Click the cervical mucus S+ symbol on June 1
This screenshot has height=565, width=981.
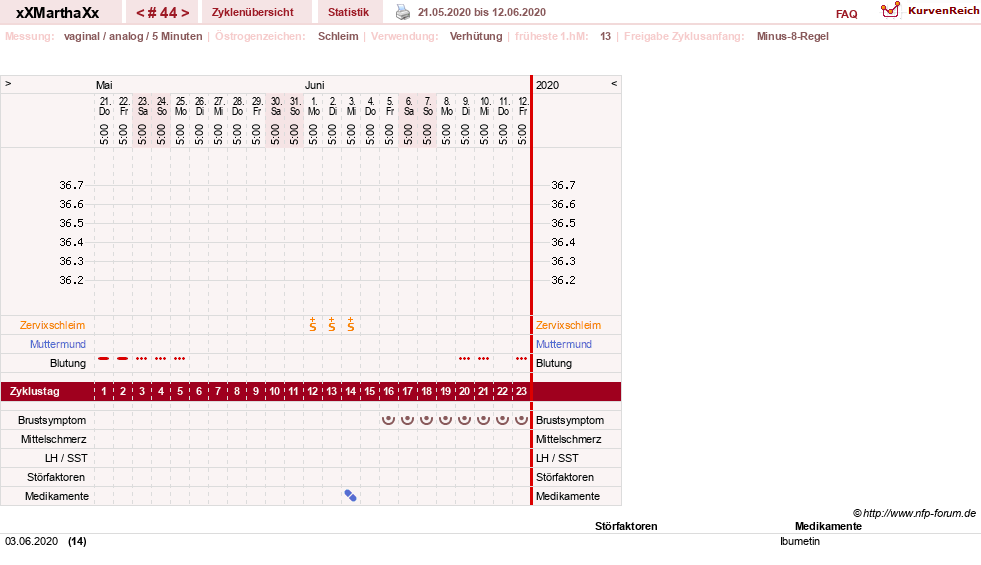click(x=313, y=324)
